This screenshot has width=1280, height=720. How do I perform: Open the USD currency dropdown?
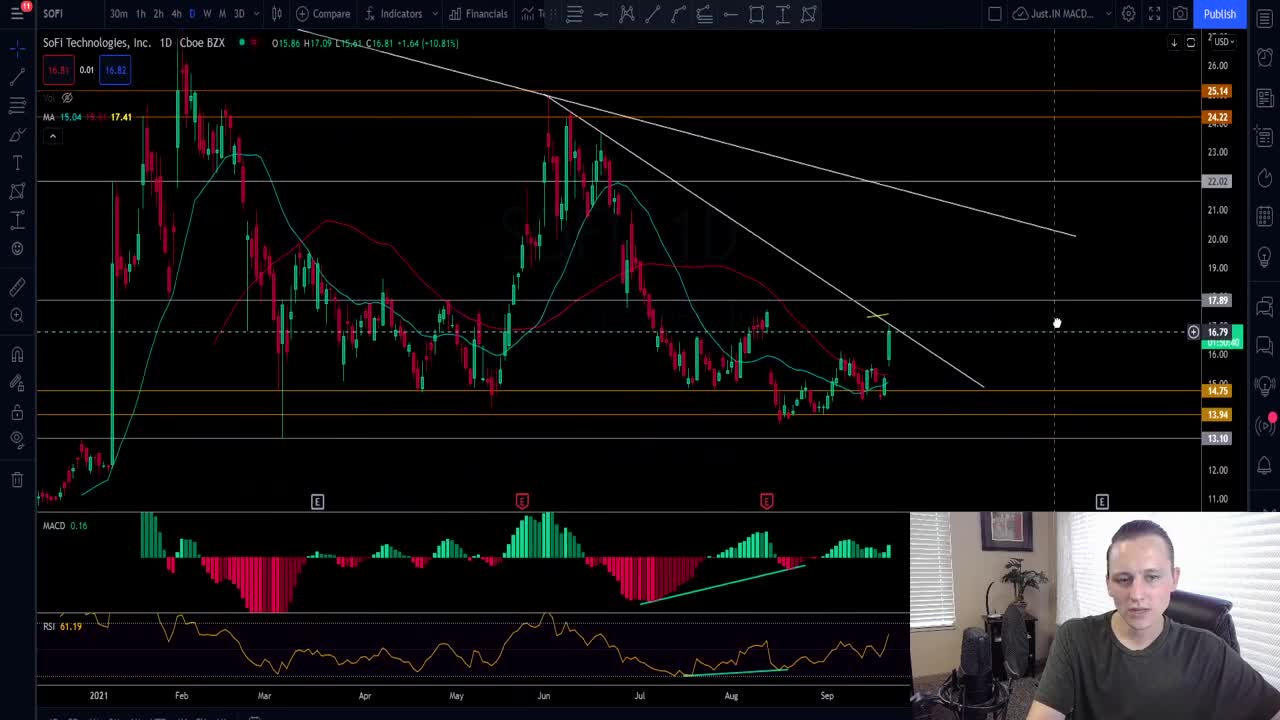point(1223,41)
